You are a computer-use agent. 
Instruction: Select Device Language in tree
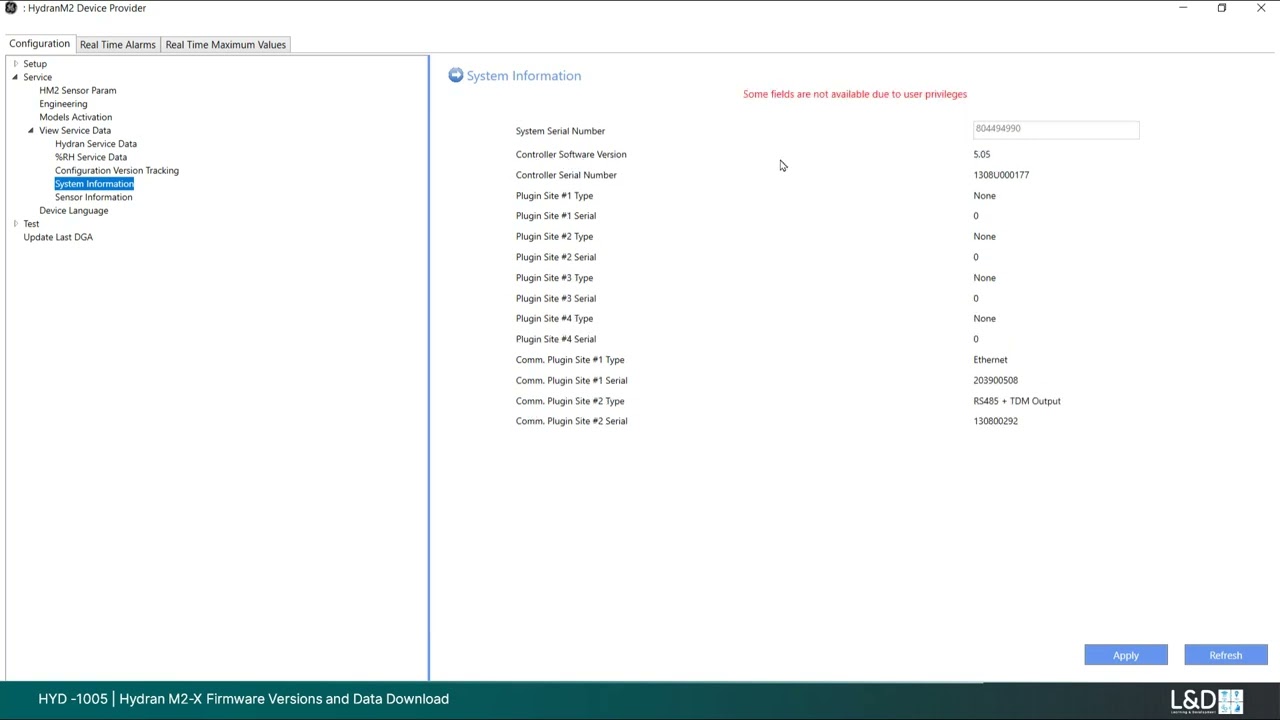tap(74, 210)
